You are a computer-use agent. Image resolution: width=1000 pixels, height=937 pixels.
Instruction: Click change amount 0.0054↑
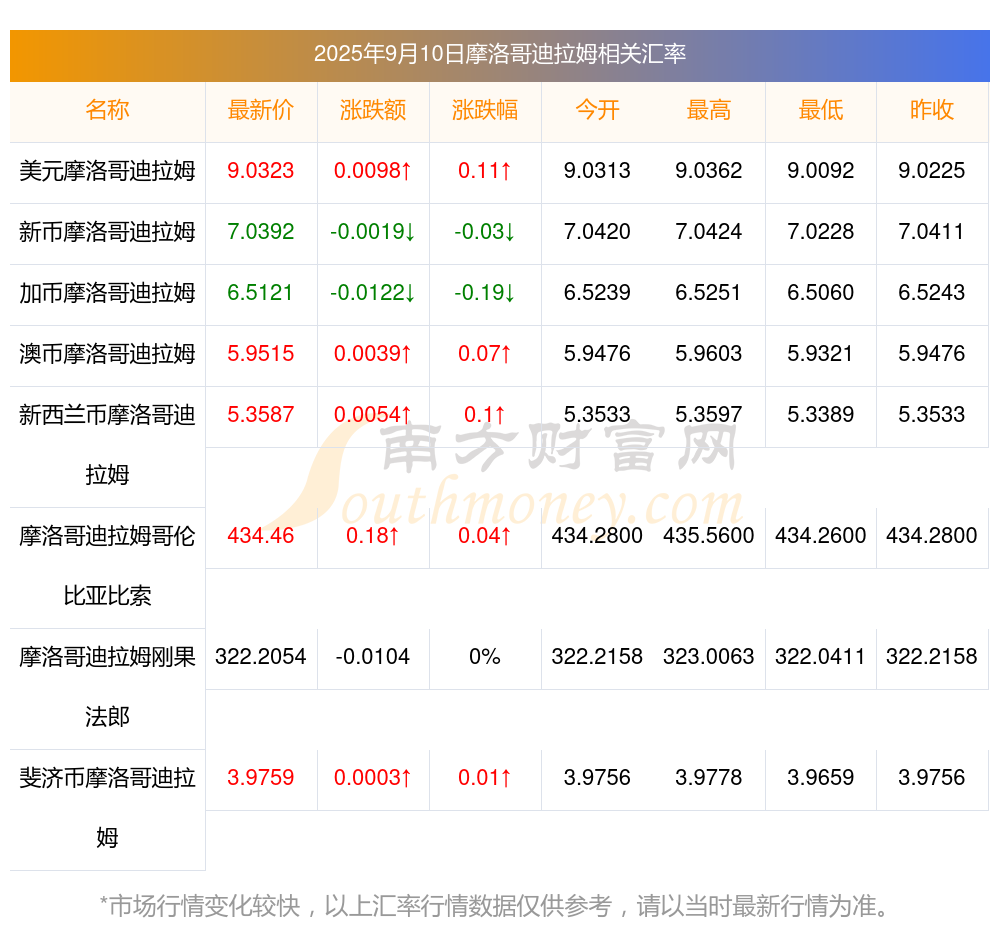pos(372,415)
